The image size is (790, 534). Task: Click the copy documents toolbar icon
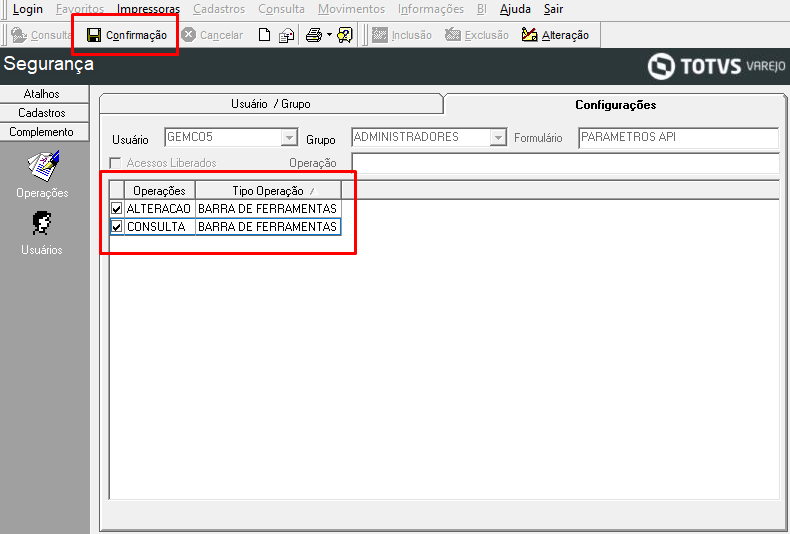click(287, 35)
